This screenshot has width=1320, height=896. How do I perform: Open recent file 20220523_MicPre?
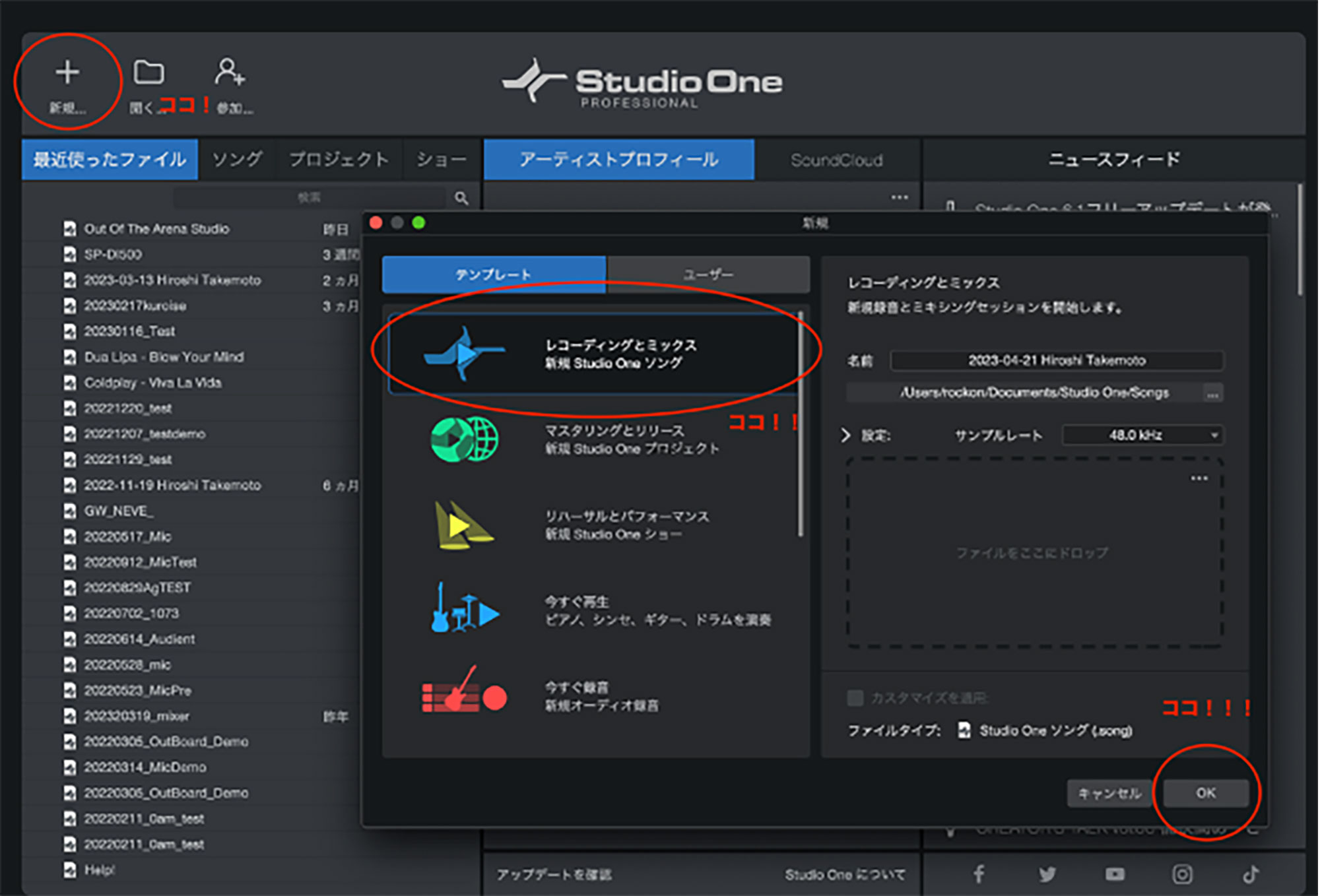point(137,691)
